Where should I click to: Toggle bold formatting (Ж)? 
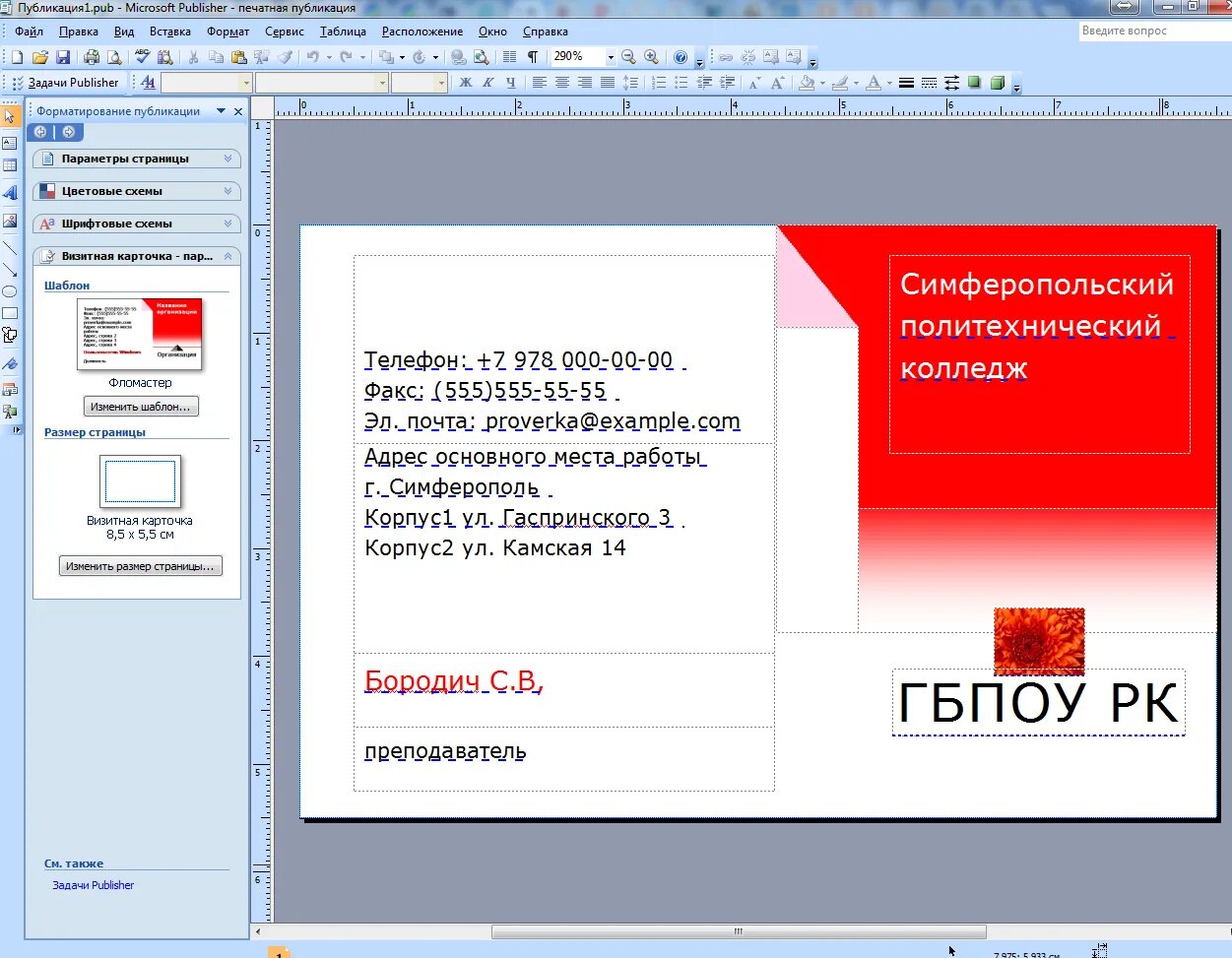pos(466,83)
